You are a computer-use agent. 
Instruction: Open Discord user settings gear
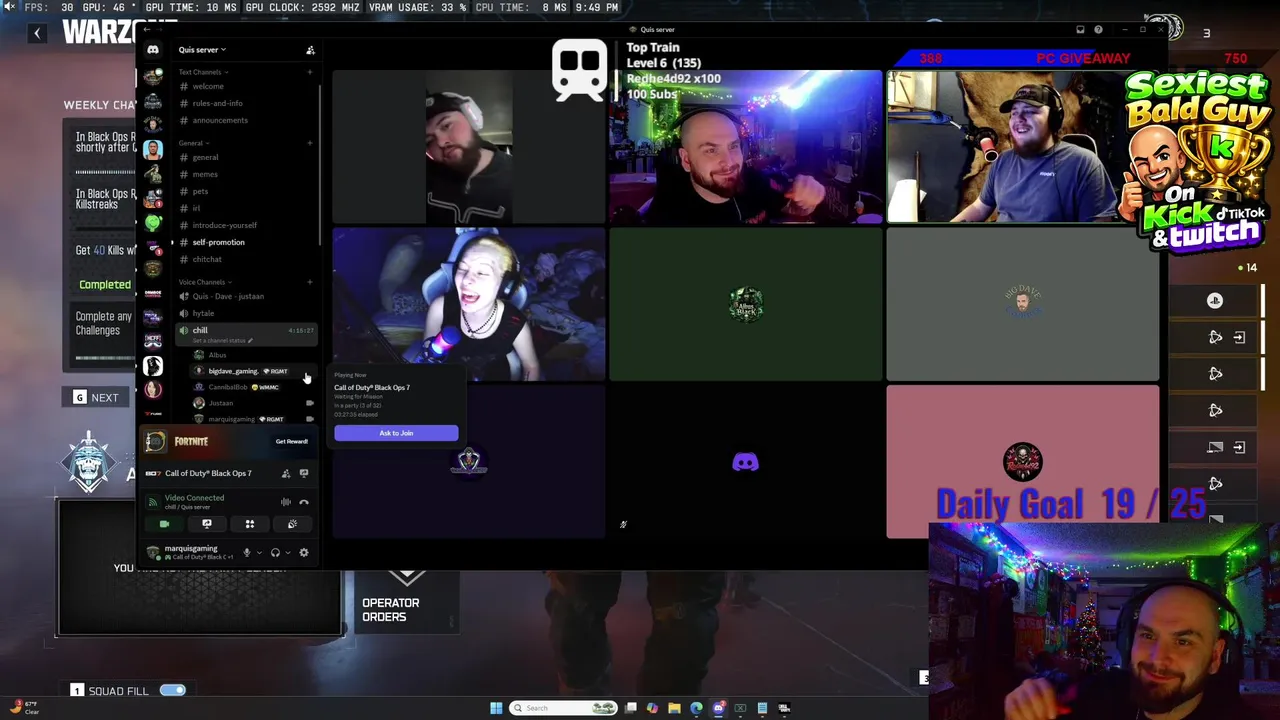304,552
